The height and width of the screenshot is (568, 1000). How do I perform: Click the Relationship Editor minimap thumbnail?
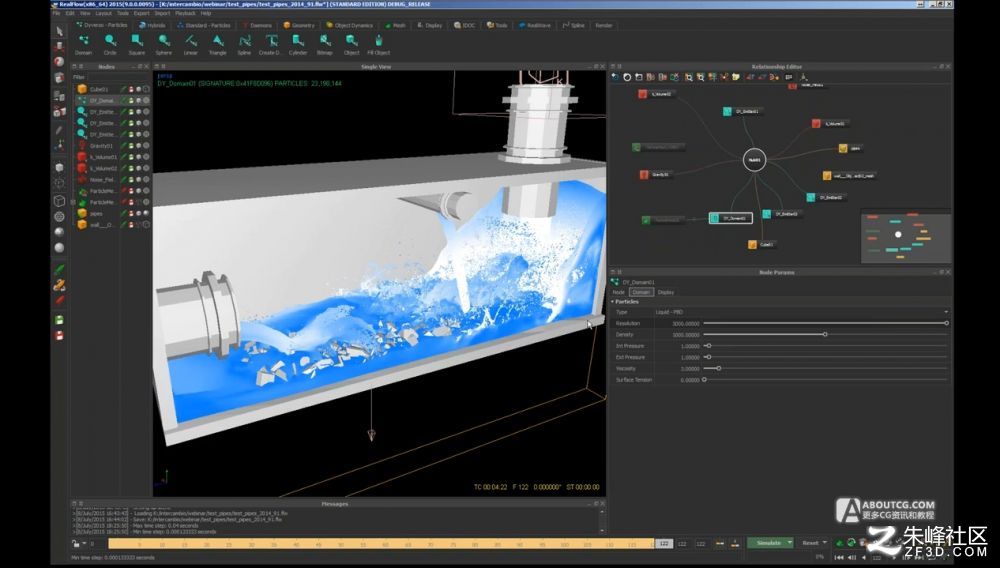coord(906,235)
